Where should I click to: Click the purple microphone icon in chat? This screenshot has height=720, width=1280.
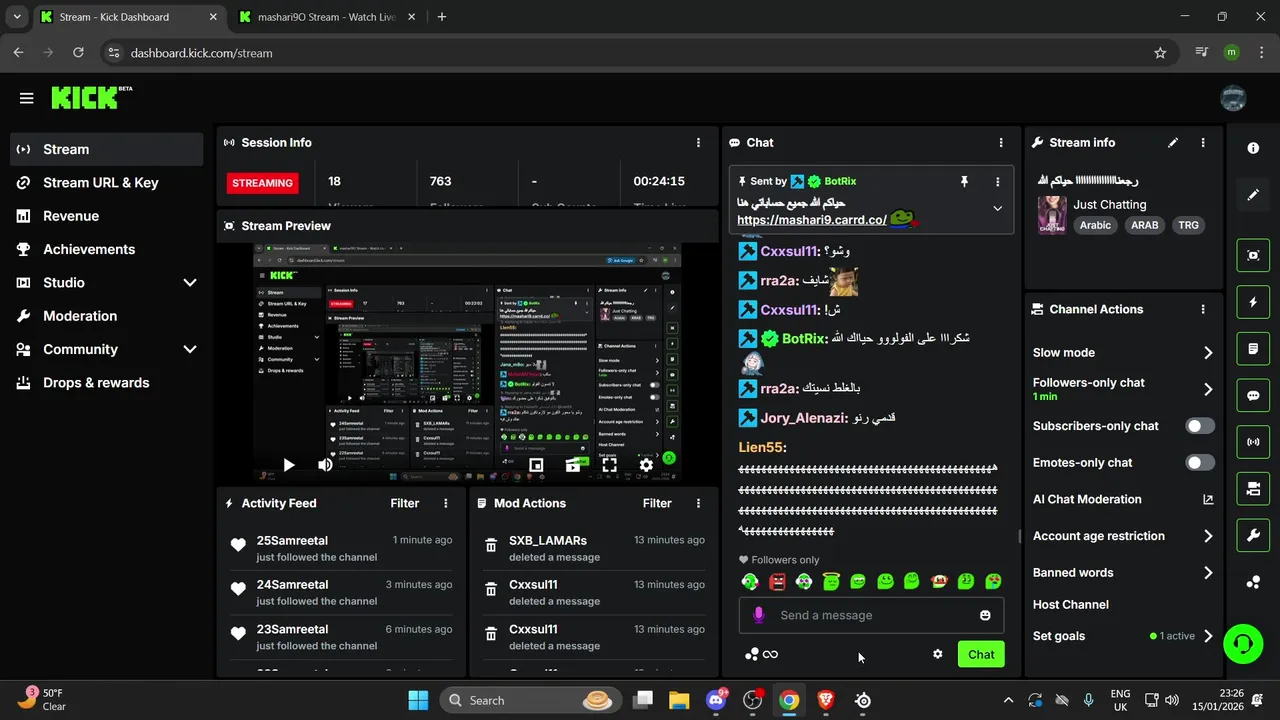pyautogui.click(x=759, y=615)
